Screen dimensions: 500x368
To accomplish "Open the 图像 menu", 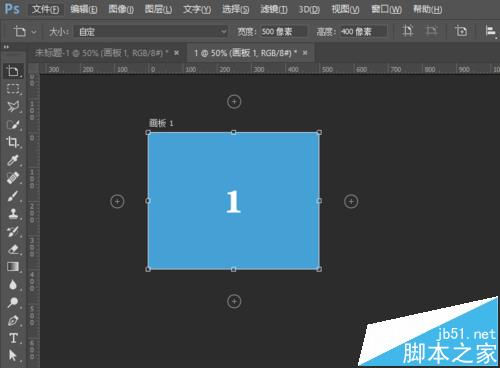I will point(121,9).
